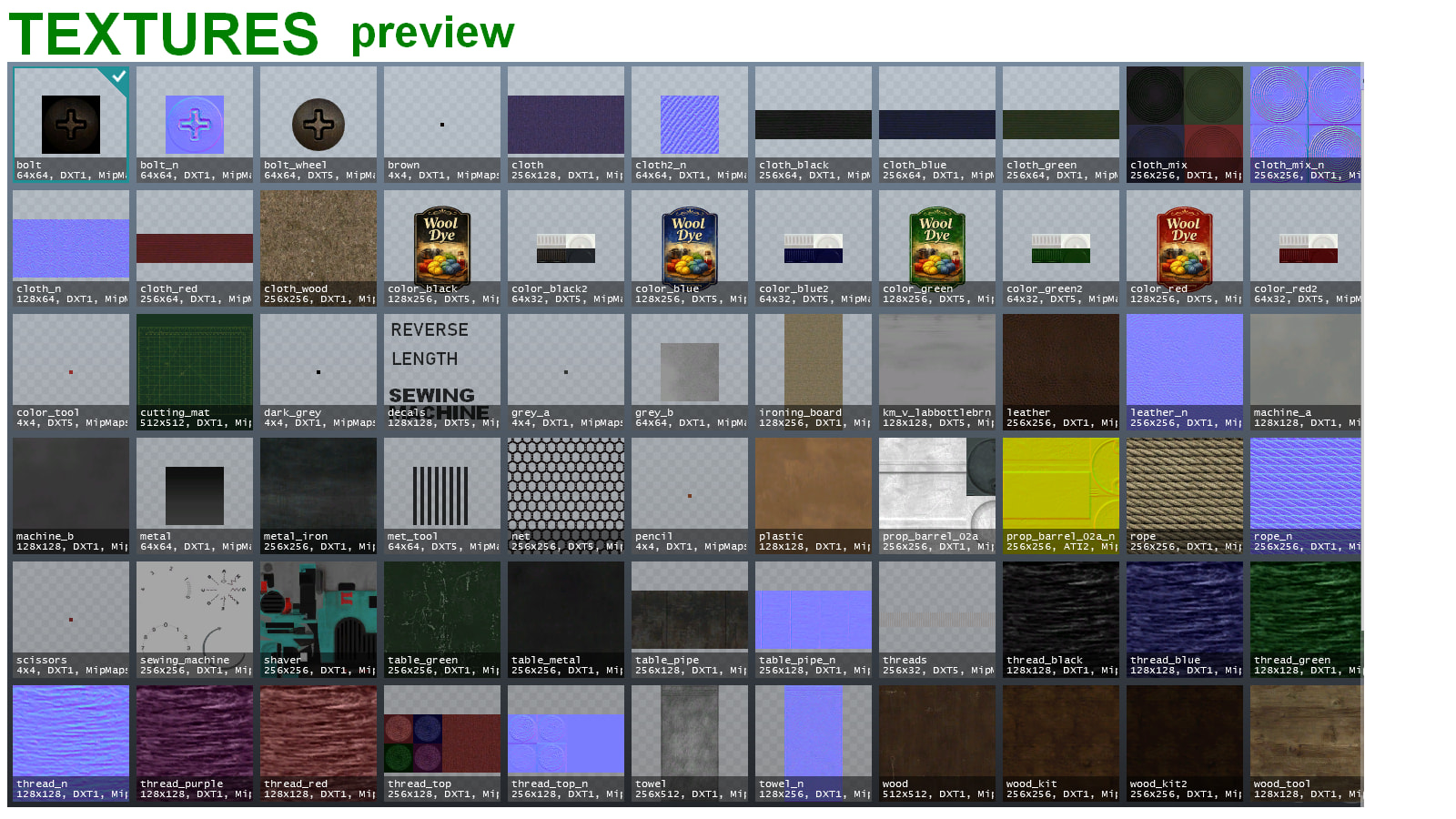The width and height of the screenshot is (1456, 819).
Task: Choose the leather_n normal map
Action: [1185, 372]
